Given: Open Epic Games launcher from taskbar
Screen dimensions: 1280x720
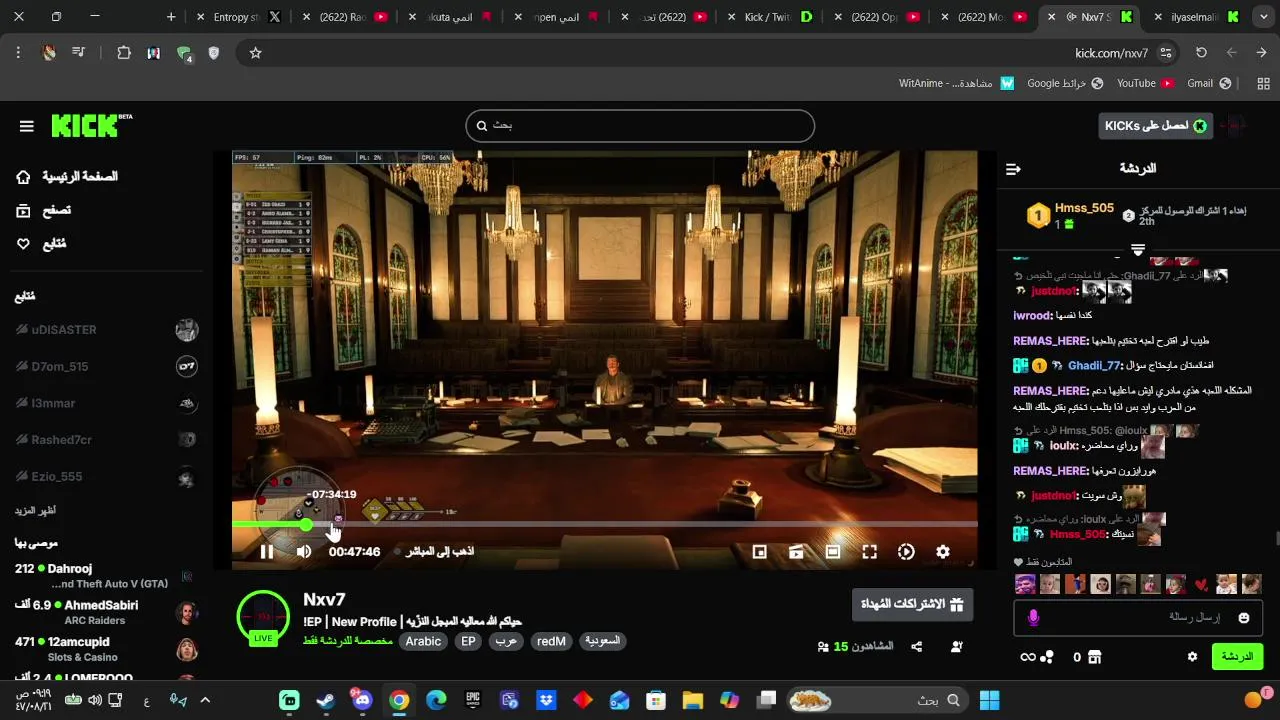Looking at the screenshot, I should [x=472, y=700].
